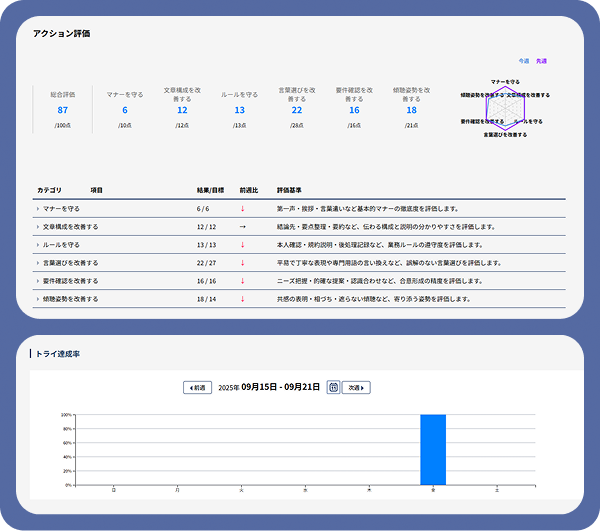The height and width of the screenshot is (531, 600).
Task: Go to next week with 次週 button
Action: 356,387
